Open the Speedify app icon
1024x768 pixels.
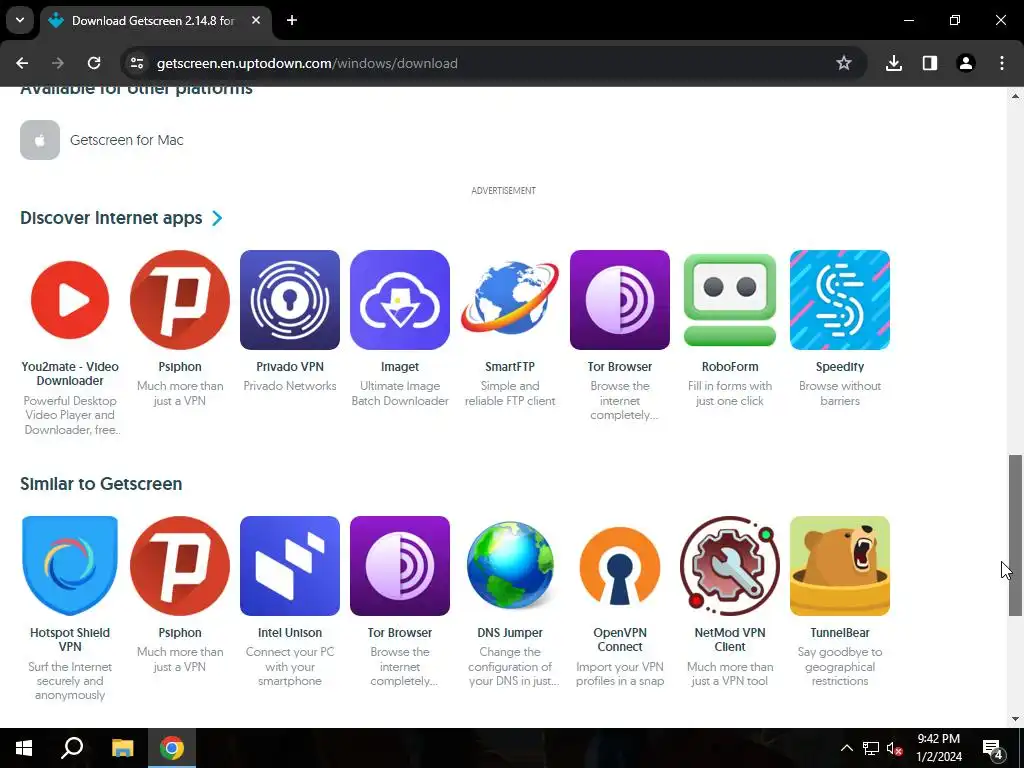coord(840,300)
